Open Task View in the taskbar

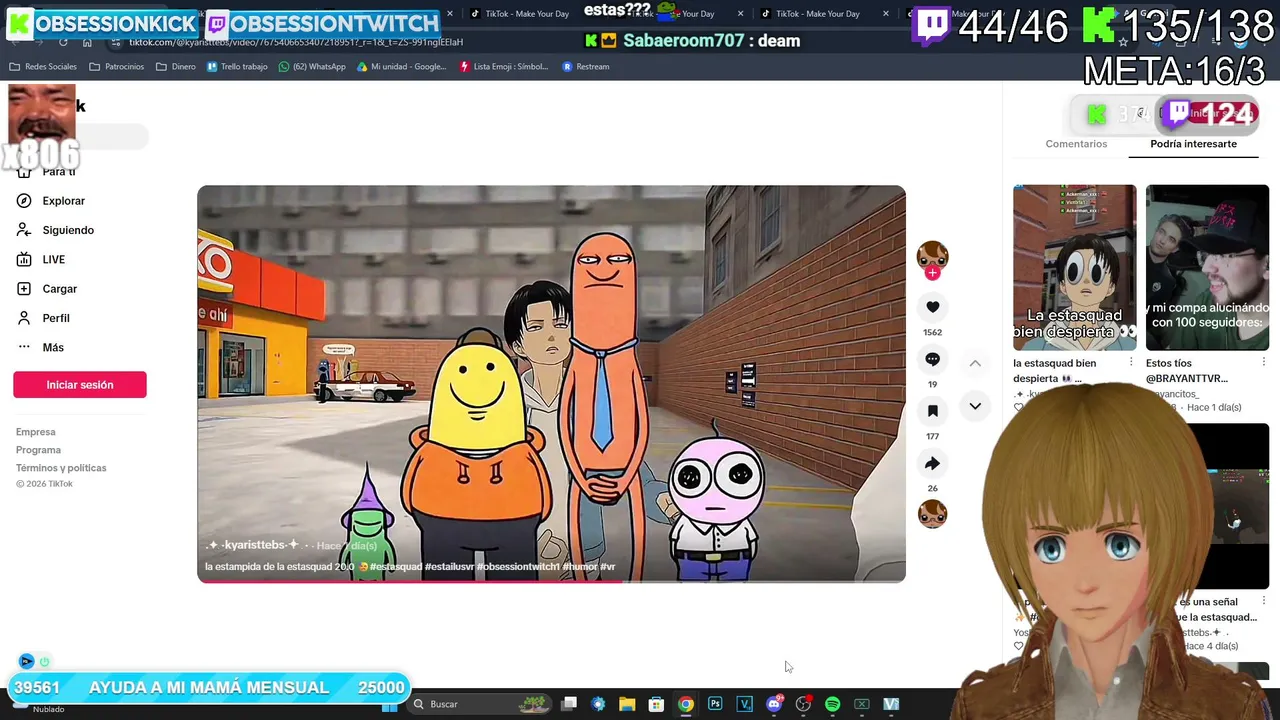click(x=569, y=704)
